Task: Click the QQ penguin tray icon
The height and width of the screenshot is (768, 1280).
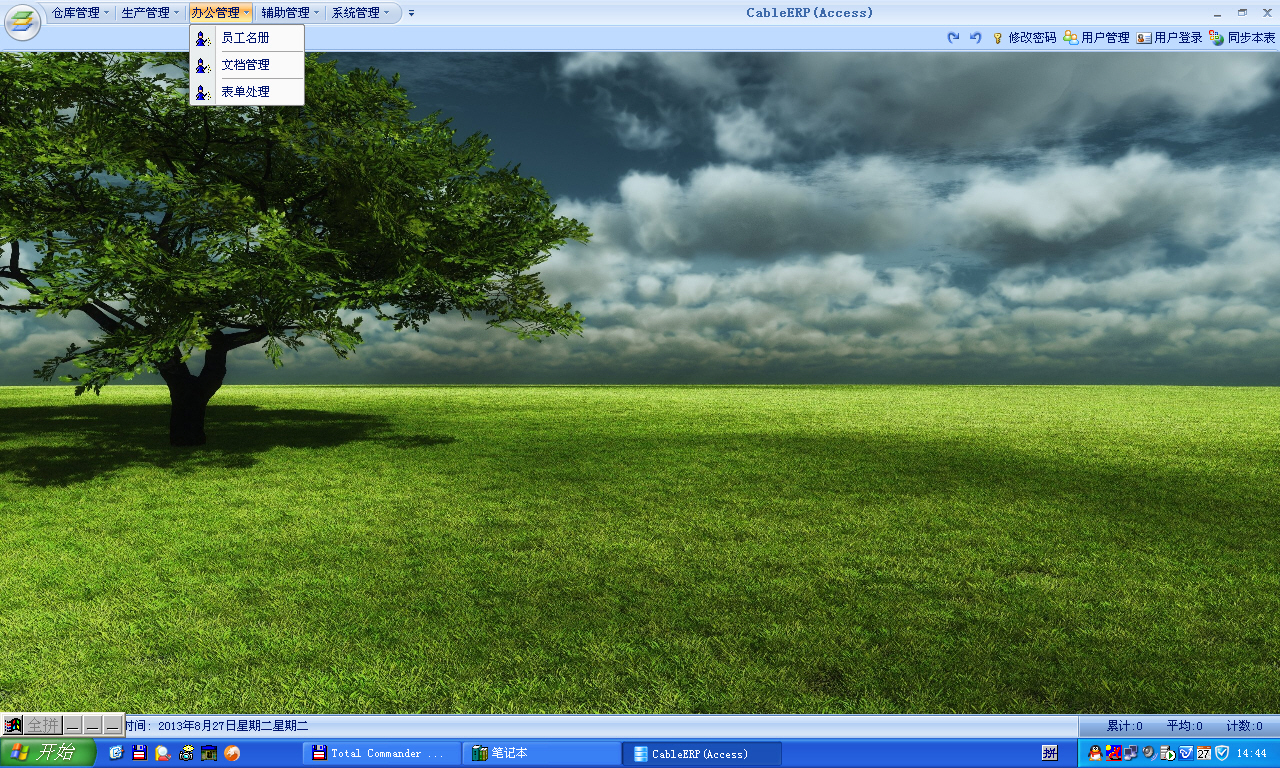Action: pos(1095,753)
